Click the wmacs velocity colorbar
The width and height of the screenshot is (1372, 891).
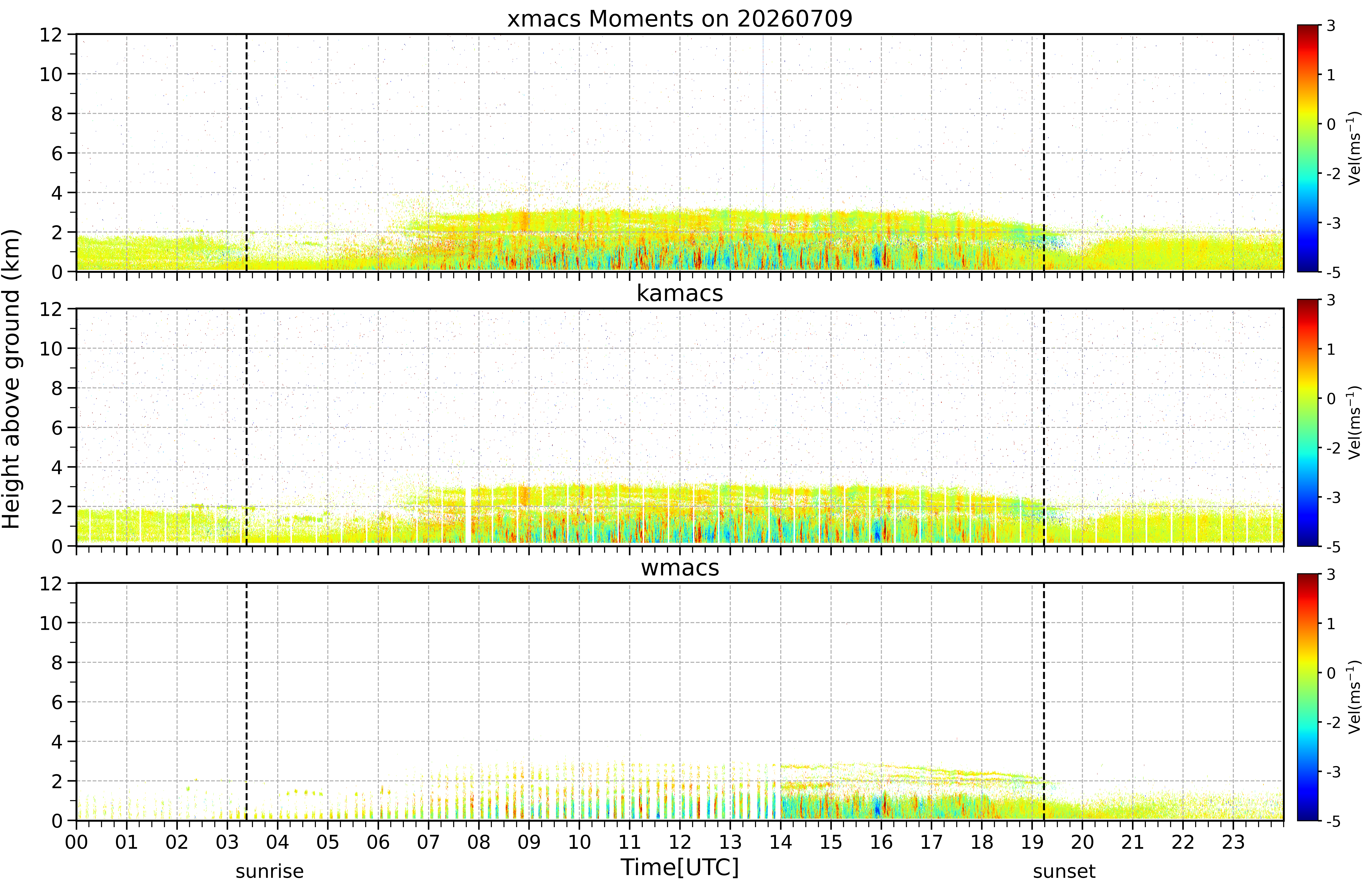[1307, 697]
